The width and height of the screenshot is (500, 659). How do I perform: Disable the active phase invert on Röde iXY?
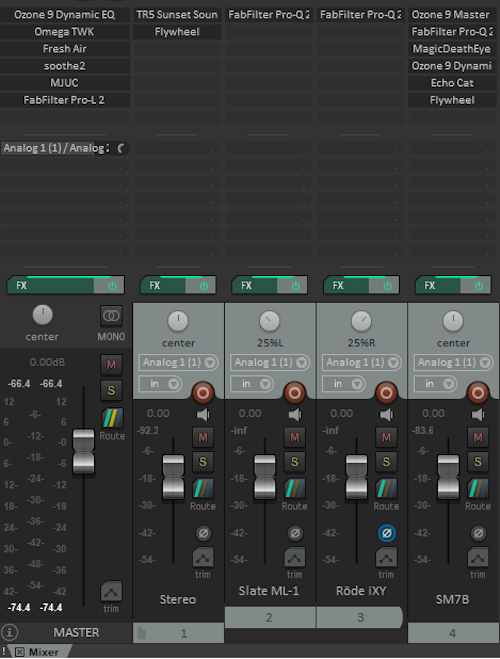click(x=387, y=533)
